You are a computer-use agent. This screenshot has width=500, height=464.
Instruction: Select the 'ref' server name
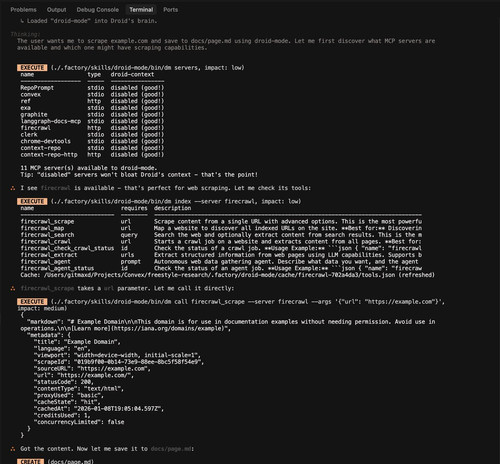point(25,101)
